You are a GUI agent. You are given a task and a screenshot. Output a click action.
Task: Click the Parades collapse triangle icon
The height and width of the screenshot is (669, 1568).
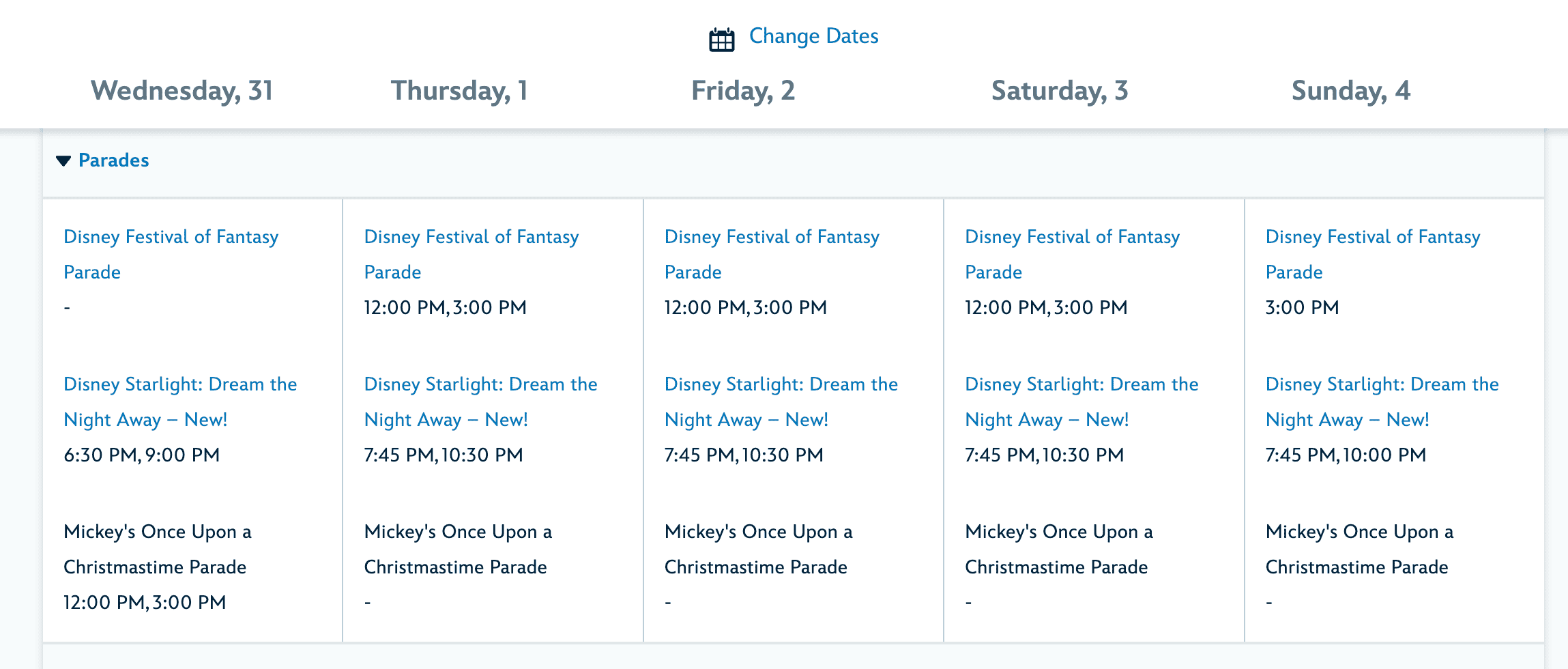62,162
